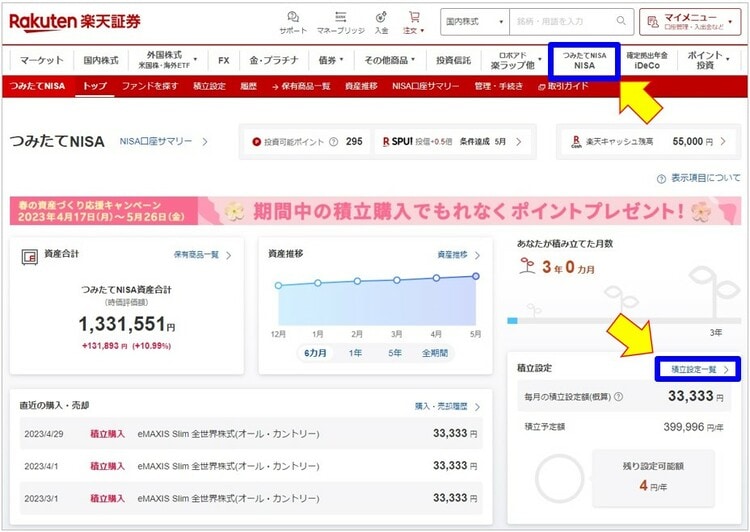Viewport: 750px width, 532px height.
Task: Click the 2023/4/1 積立購入 row
Action: coord(251,466)
